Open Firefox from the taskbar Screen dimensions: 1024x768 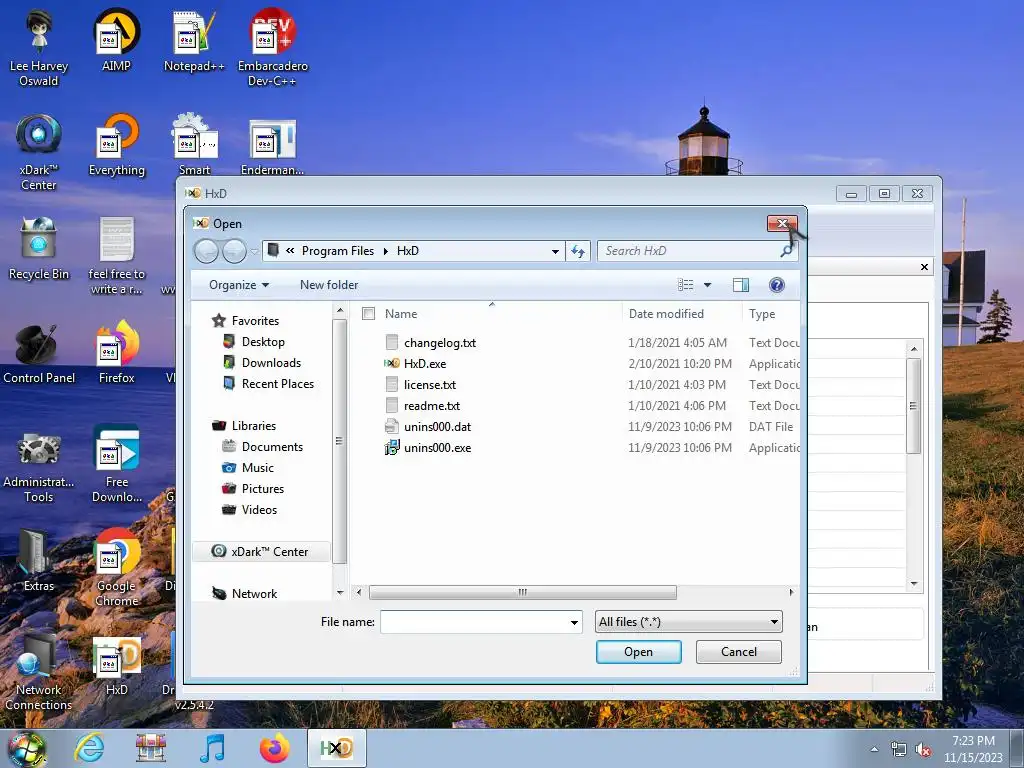tap(275, 748)
